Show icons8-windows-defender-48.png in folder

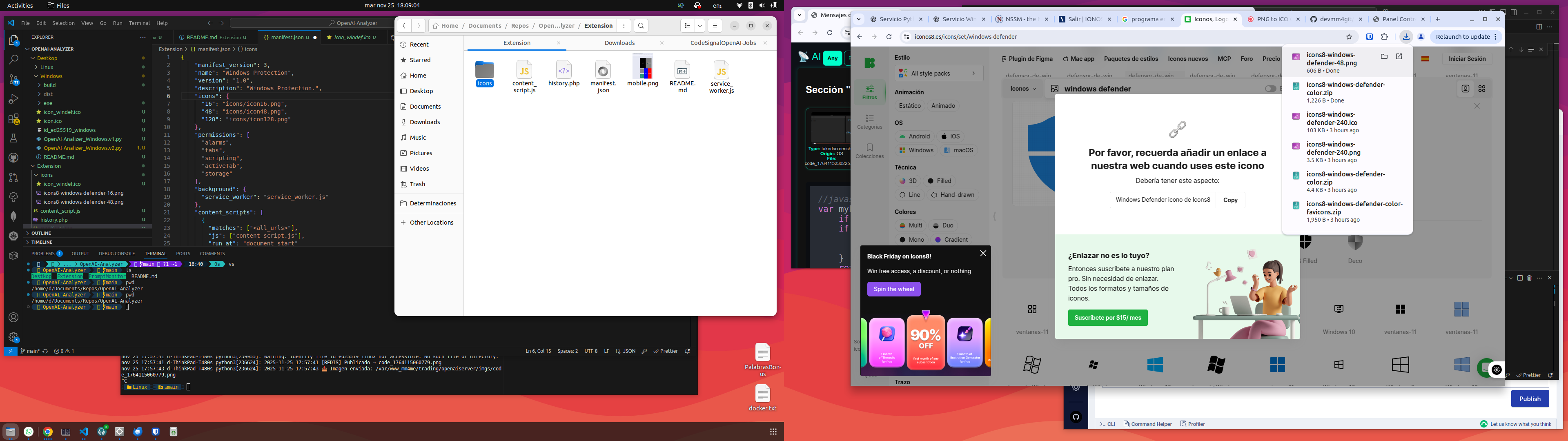pos(1383,57)
